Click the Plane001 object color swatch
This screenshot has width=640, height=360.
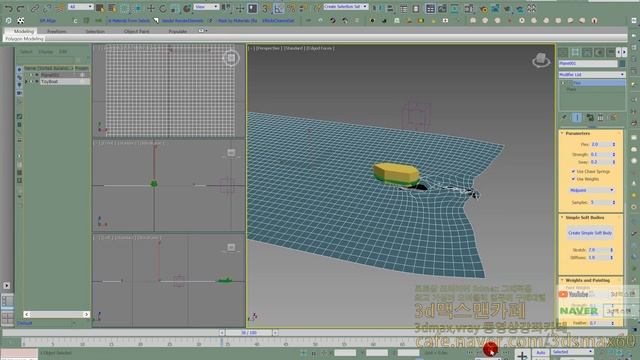622,64
